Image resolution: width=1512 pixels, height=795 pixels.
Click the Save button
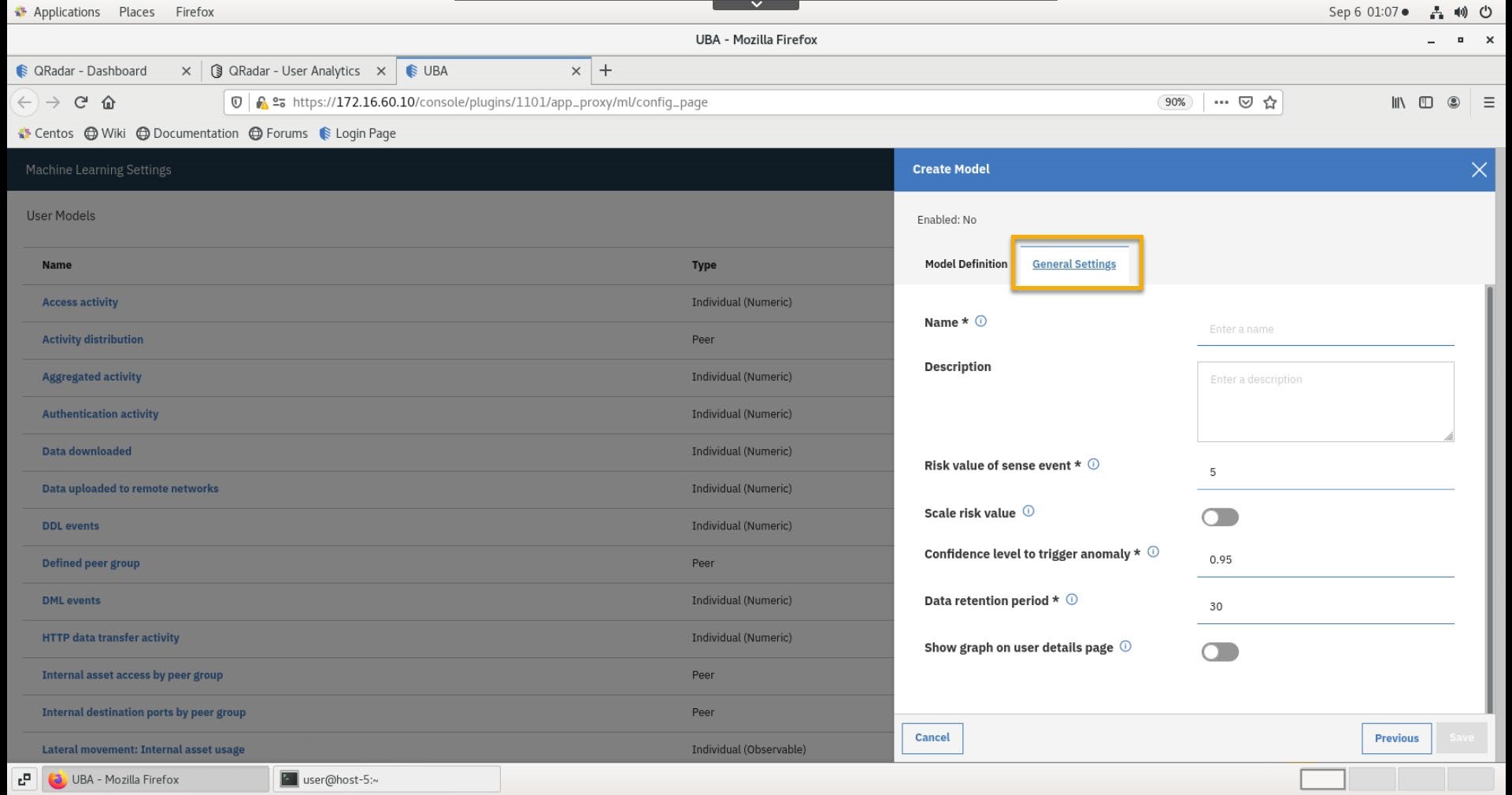coord(1462,738)
